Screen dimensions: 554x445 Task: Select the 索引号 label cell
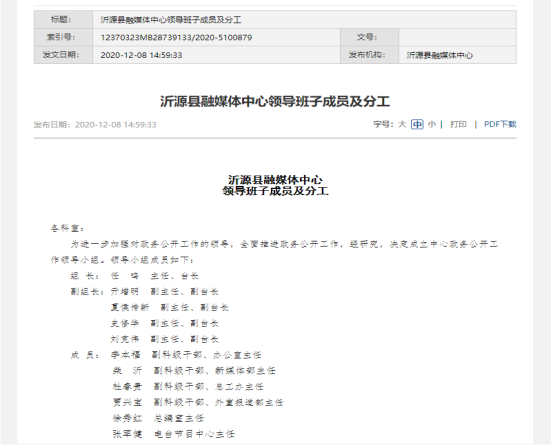click(63, 37)
